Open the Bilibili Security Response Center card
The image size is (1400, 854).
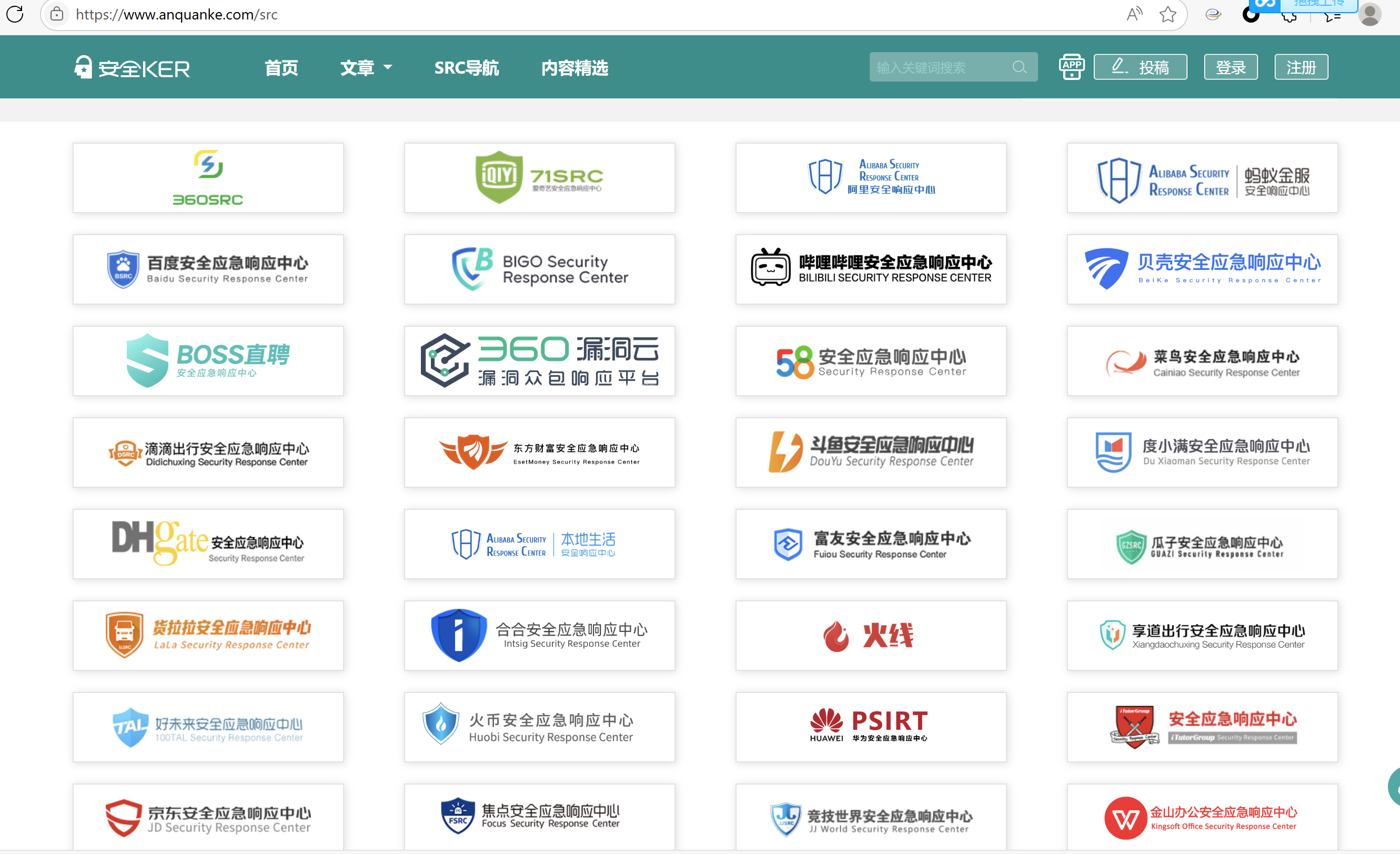(x=870, y=269)
